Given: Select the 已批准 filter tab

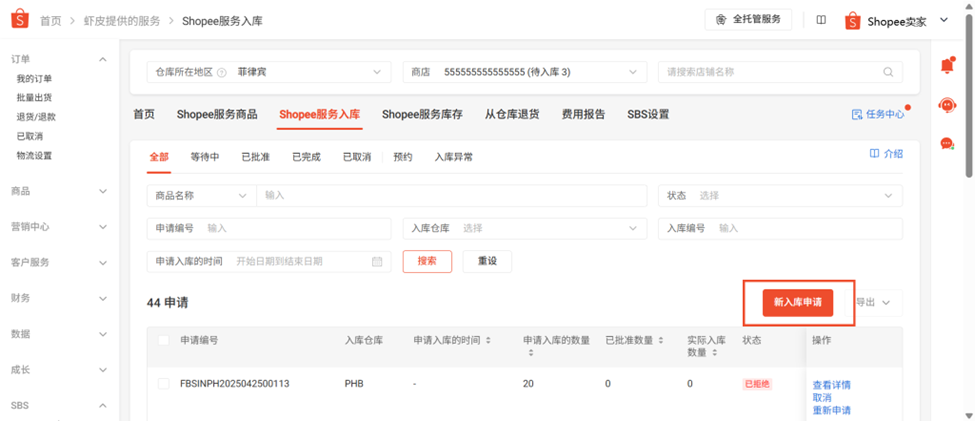Looking at the screenshot, I should click(256, 157).
